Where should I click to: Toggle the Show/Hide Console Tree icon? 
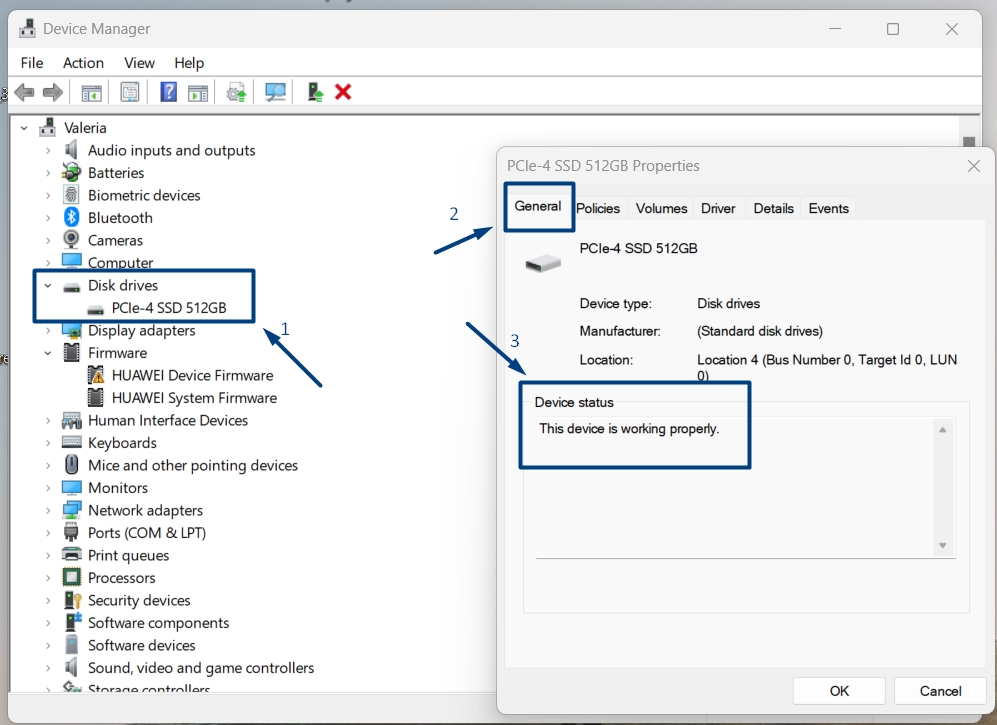click(x=91, y=92)
